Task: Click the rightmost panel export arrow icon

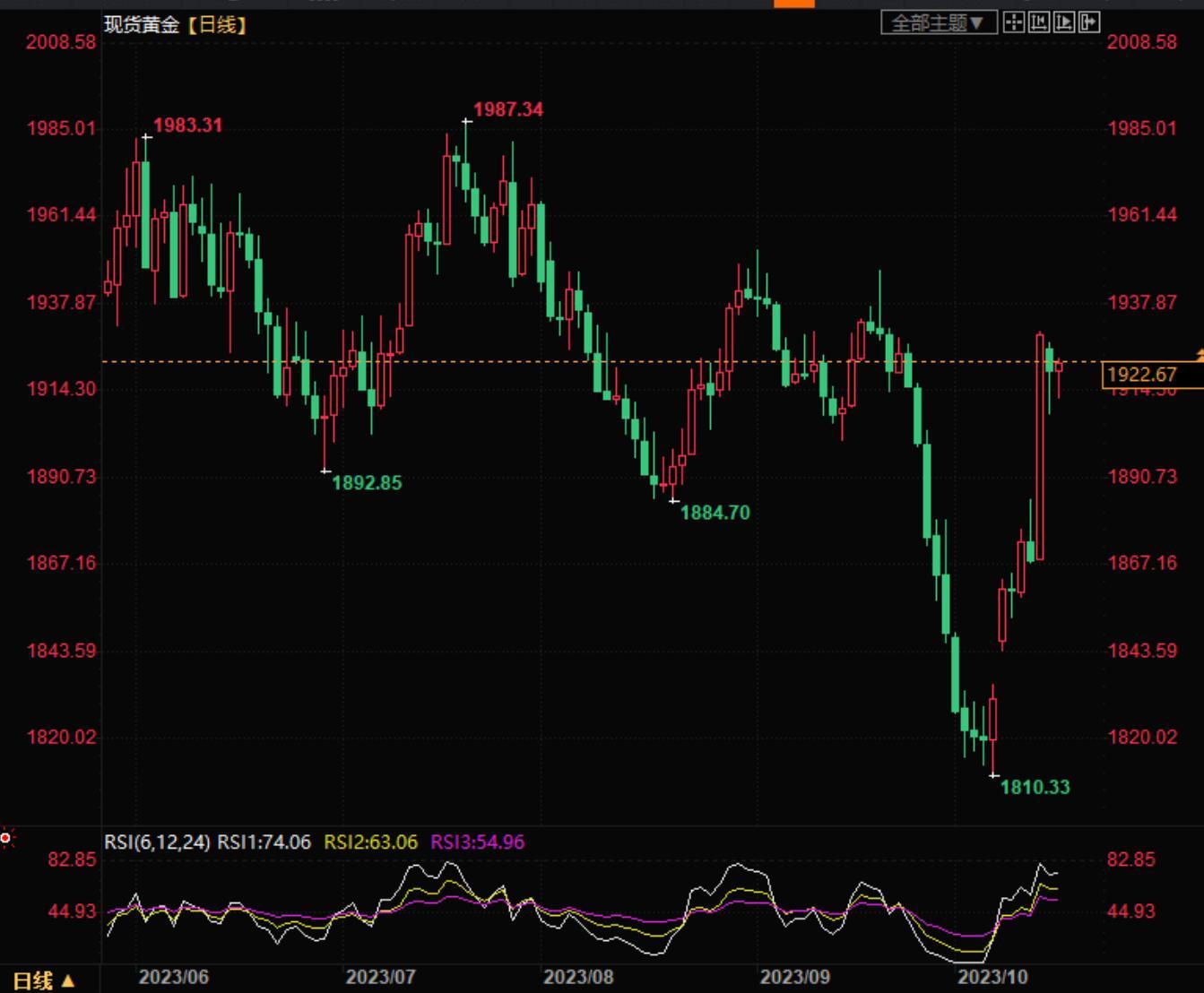Action: 1089,22
